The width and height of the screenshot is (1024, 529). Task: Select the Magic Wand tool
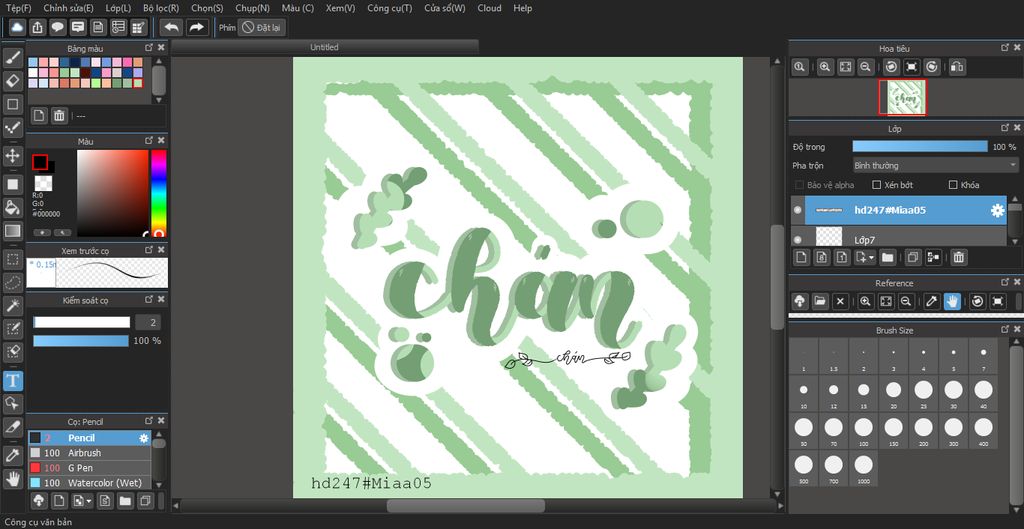pos(12,305)
